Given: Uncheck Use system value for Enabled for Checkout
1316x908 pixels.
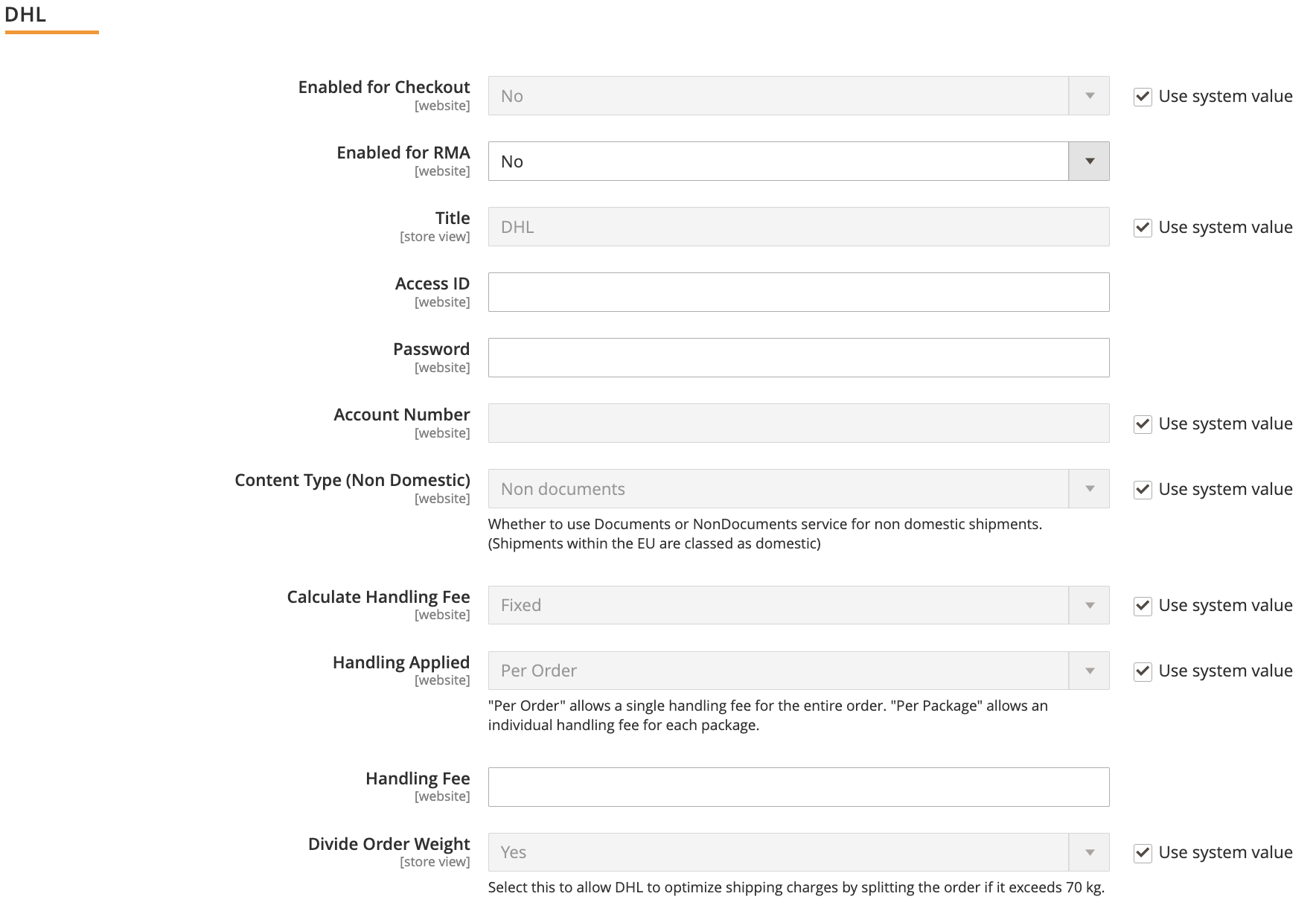Looking at the screenshot, I should (x=1143, y=96).
